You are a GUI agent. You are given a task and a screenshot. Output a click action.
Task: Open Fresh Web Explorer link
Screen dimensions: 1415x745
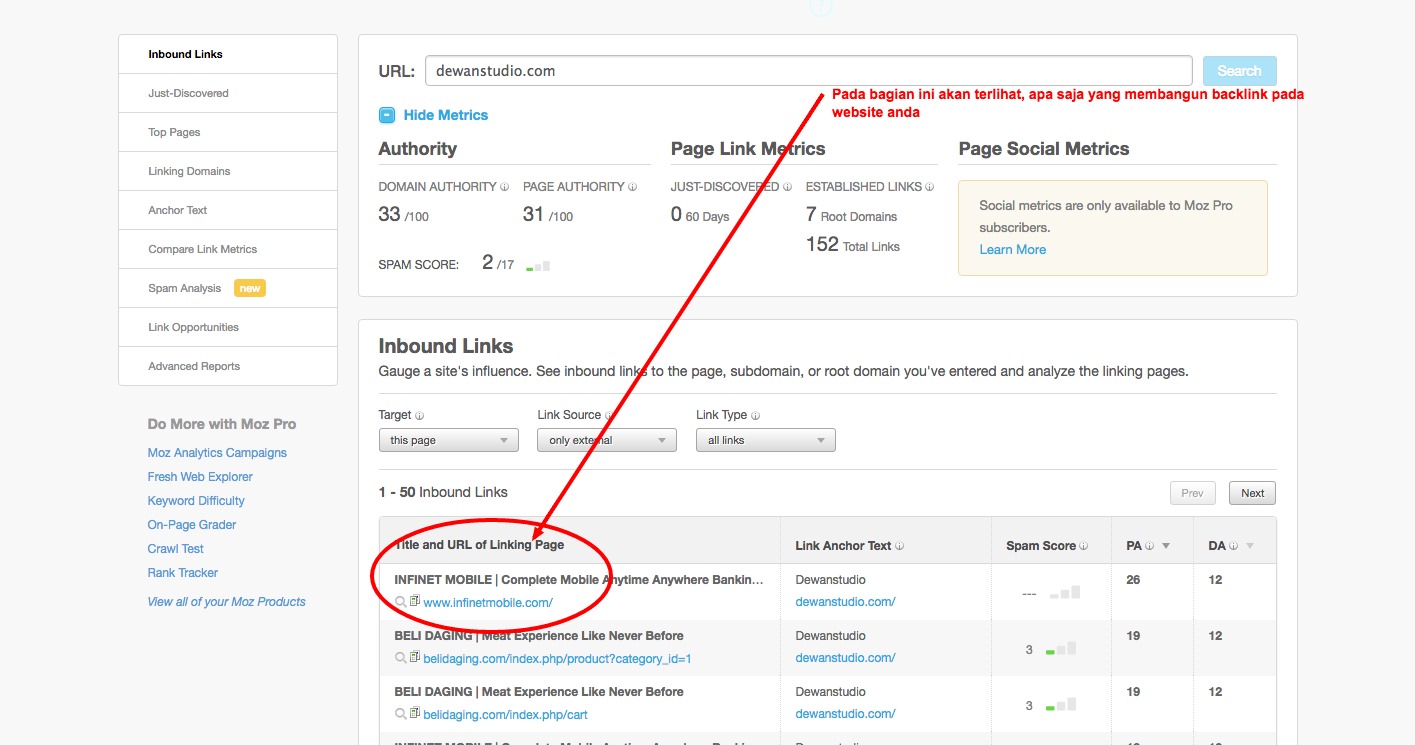(x=200, y=477)
